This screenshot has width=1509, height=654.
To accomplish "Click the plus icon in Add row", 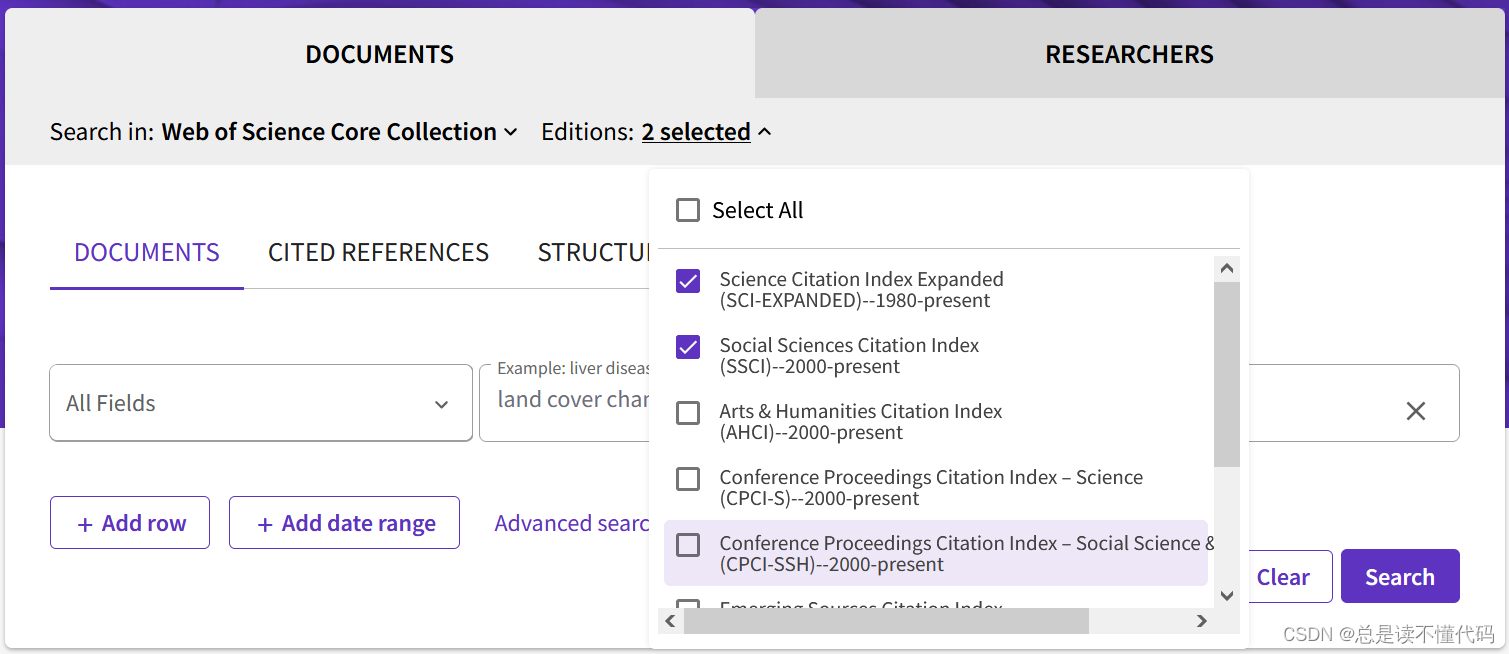I will (x=85, y=525).
